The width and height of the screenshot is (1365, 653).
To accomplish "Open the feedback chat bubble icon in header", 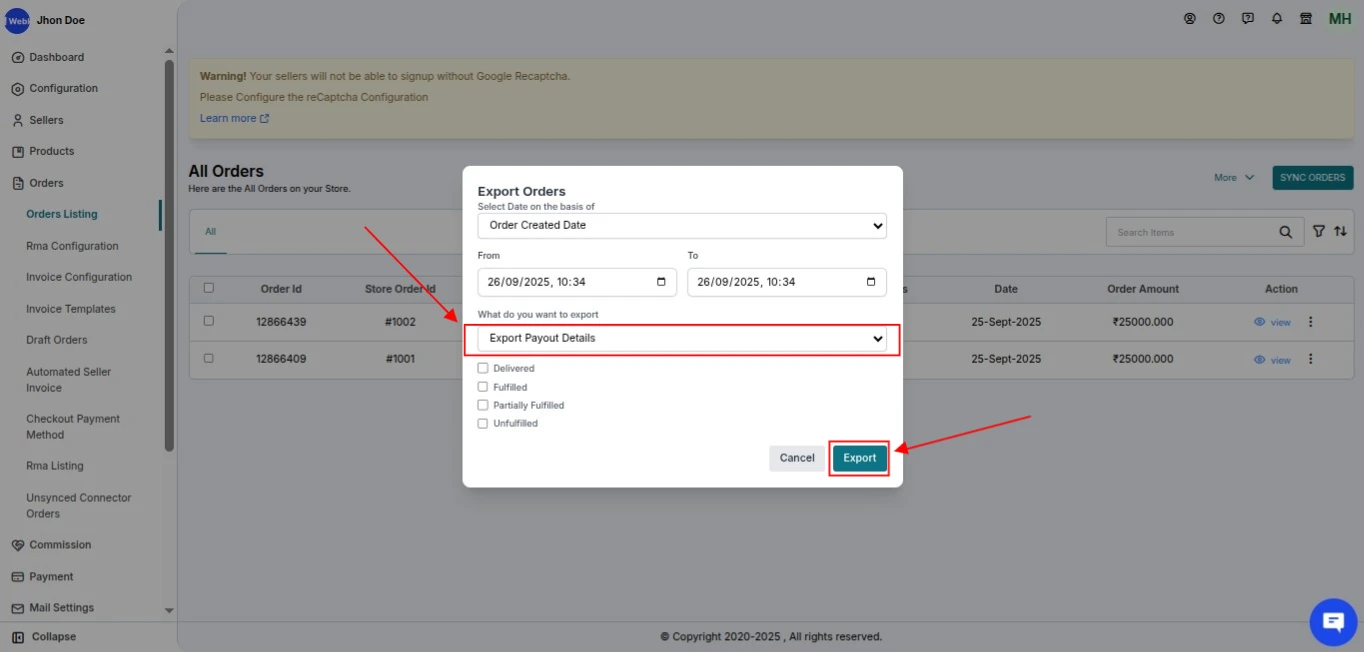I will (x=1247, y=18).
